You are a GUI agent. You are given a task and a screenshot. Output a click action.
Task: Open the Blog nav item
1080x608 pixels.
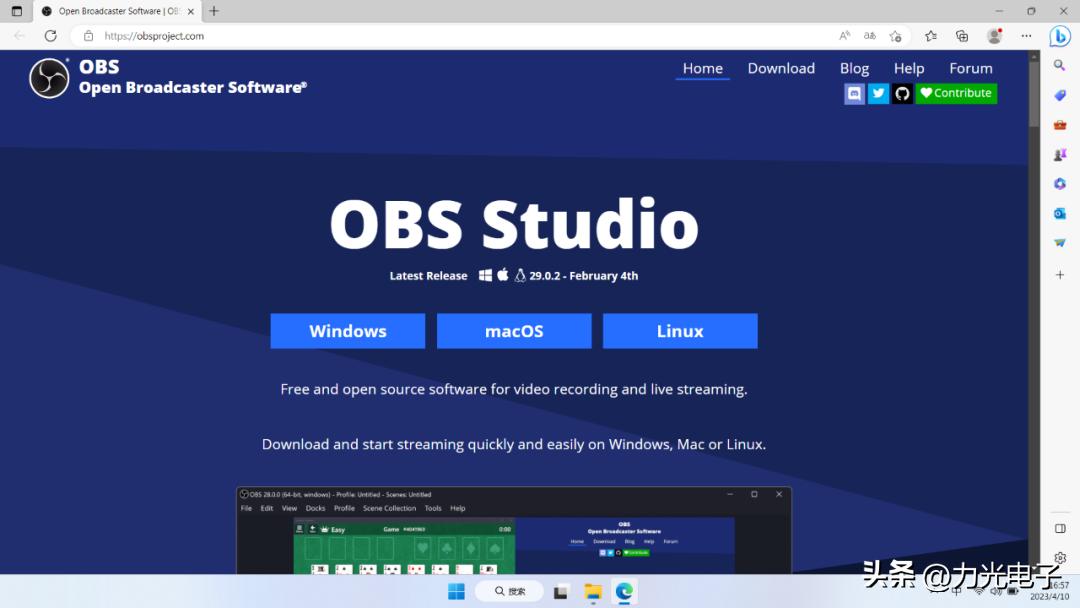tap(854, 68)
